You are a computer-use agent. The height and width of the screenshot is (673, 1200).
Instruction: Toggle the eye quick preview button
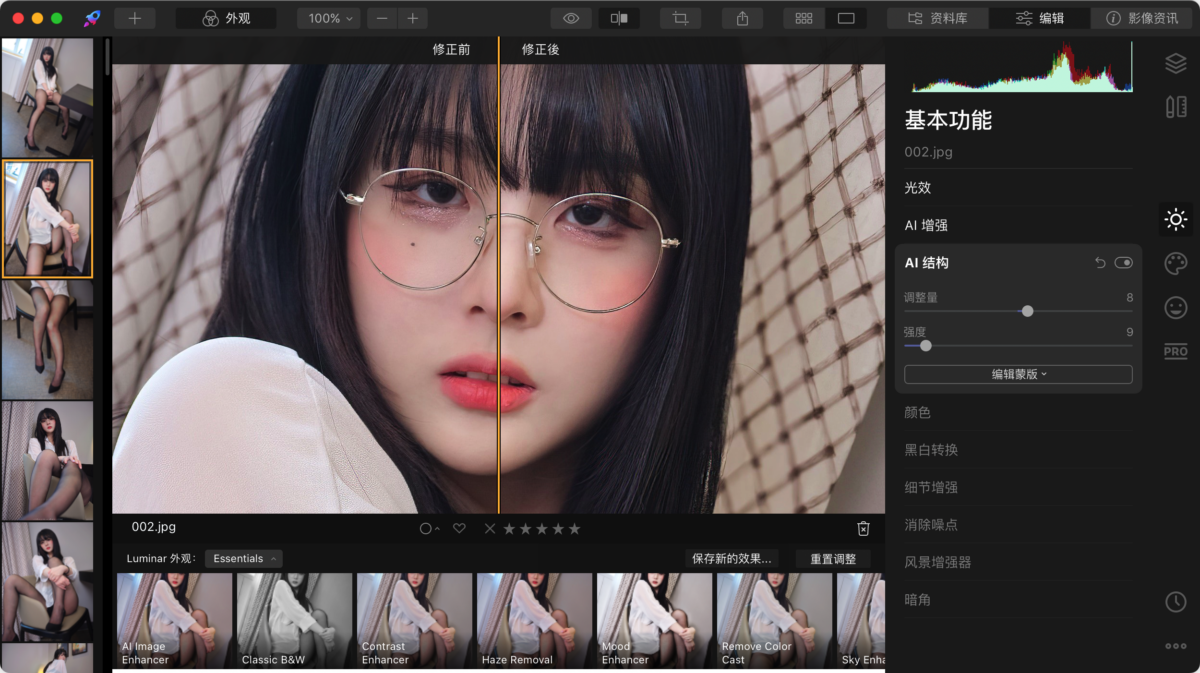pos(572,18)
